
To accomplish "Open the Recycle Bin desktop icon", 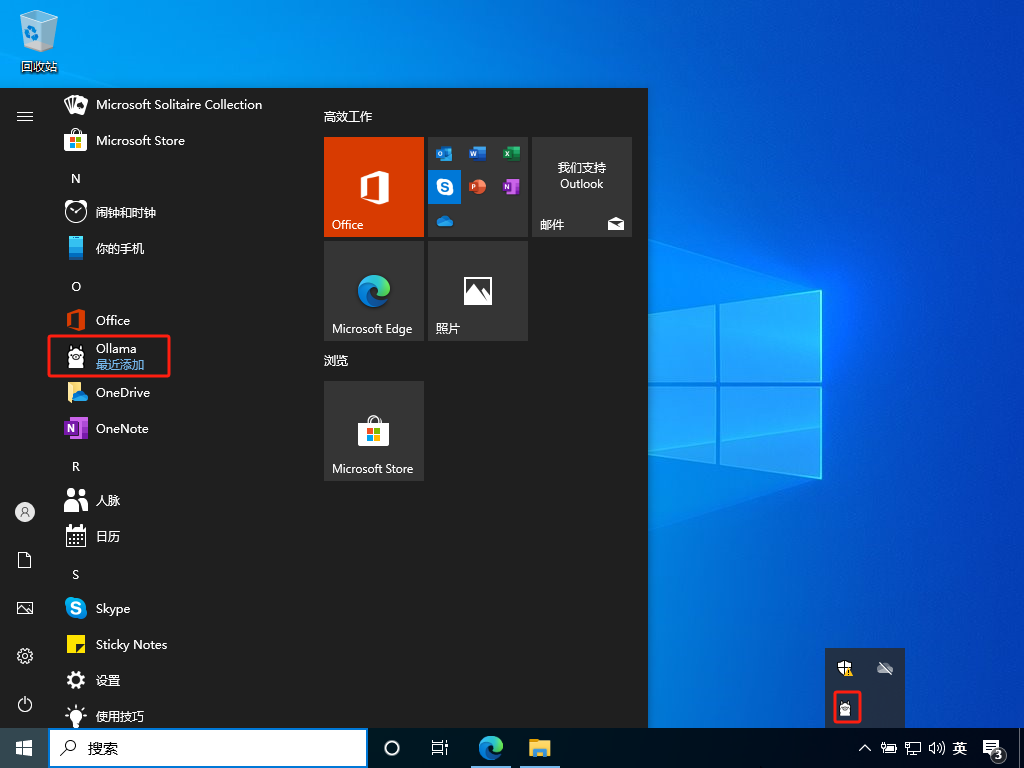I will coord(39,40).
